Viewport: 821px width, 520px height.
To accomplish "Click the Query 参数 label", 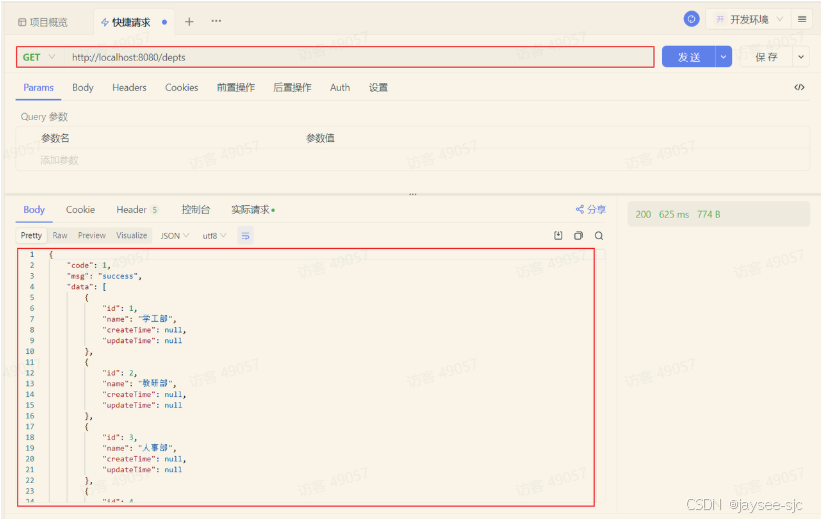I will (x=44, y=117).
